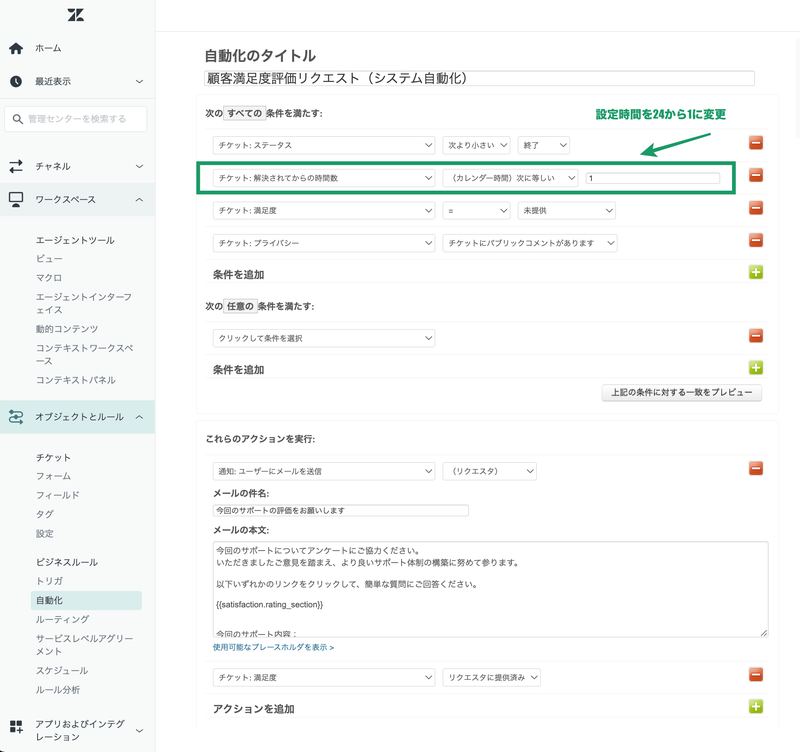Click 上記の条件に対する一致をプレビュー button

tap(681, 392)
